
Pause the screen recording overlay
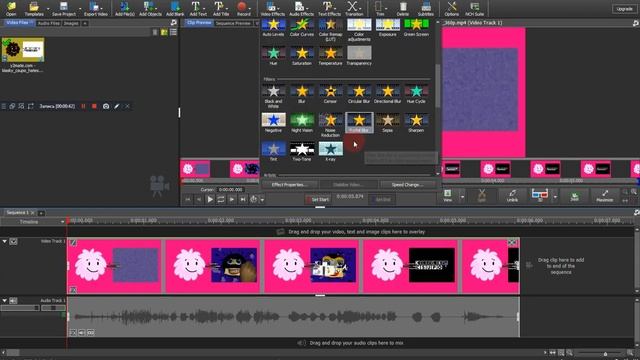83,106
